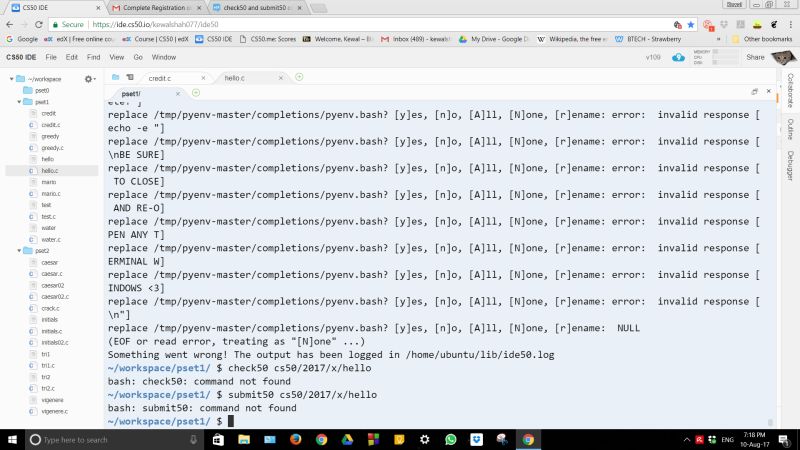
Task: Click the Dropbox extension icon in Chrome
Action: point(724,24)
